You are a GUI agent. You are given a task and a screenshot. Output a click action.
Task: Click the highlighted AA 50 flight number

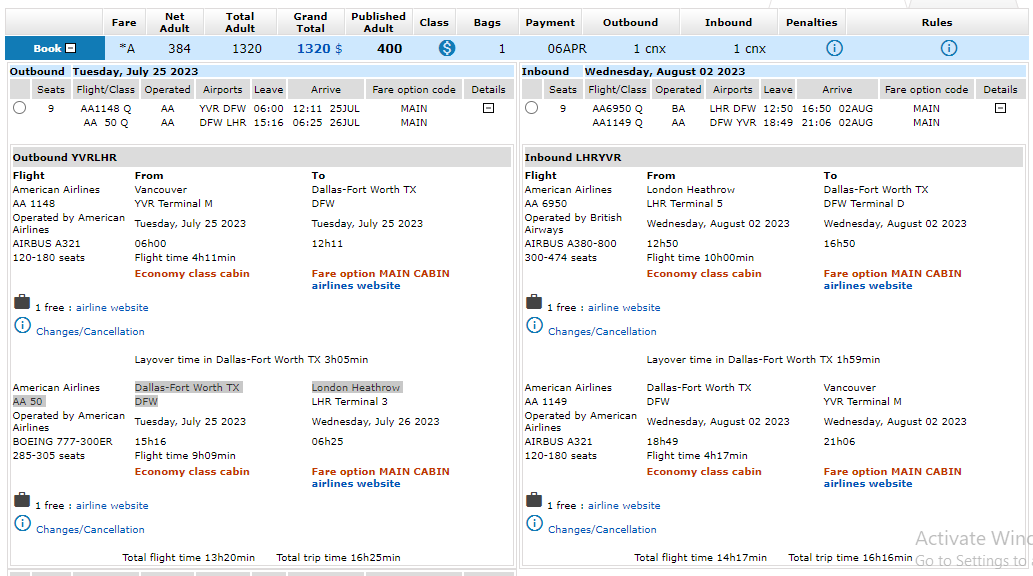click(x=28, y=401)
